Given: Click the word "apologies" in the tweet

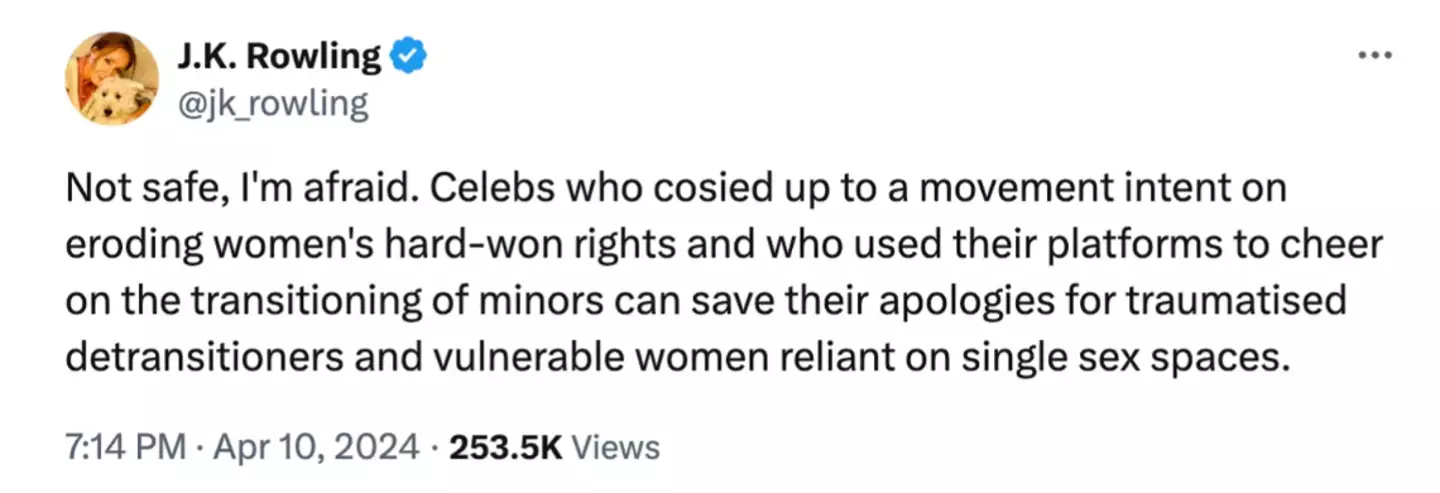Looking at the screenshot, I should pyautogui.click(x=991, y=302).
